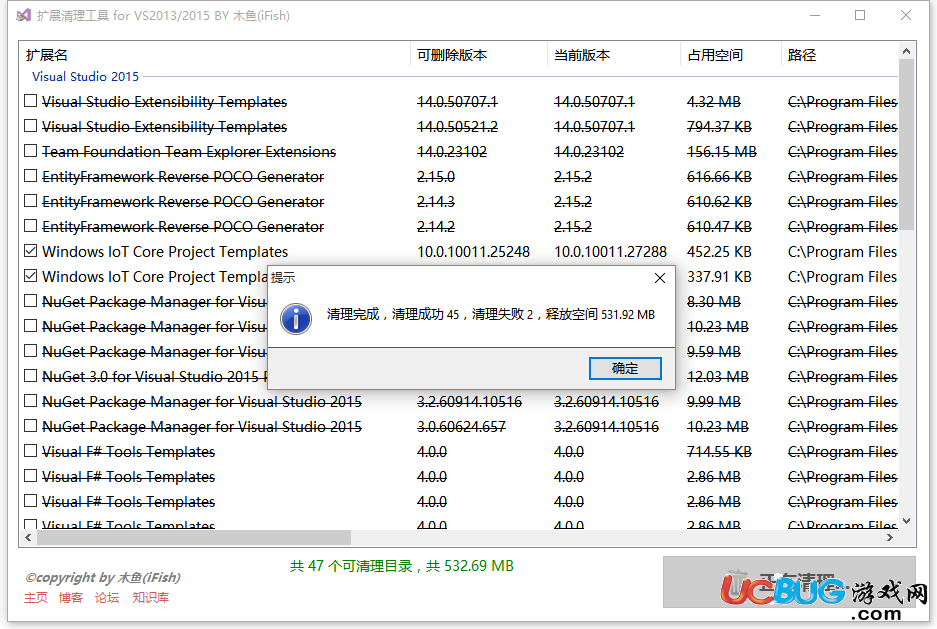Check NuGet Package Manager 8.30 MB row checkbox
Viewport: 937px width, 629px height.
tap(30, 301)
